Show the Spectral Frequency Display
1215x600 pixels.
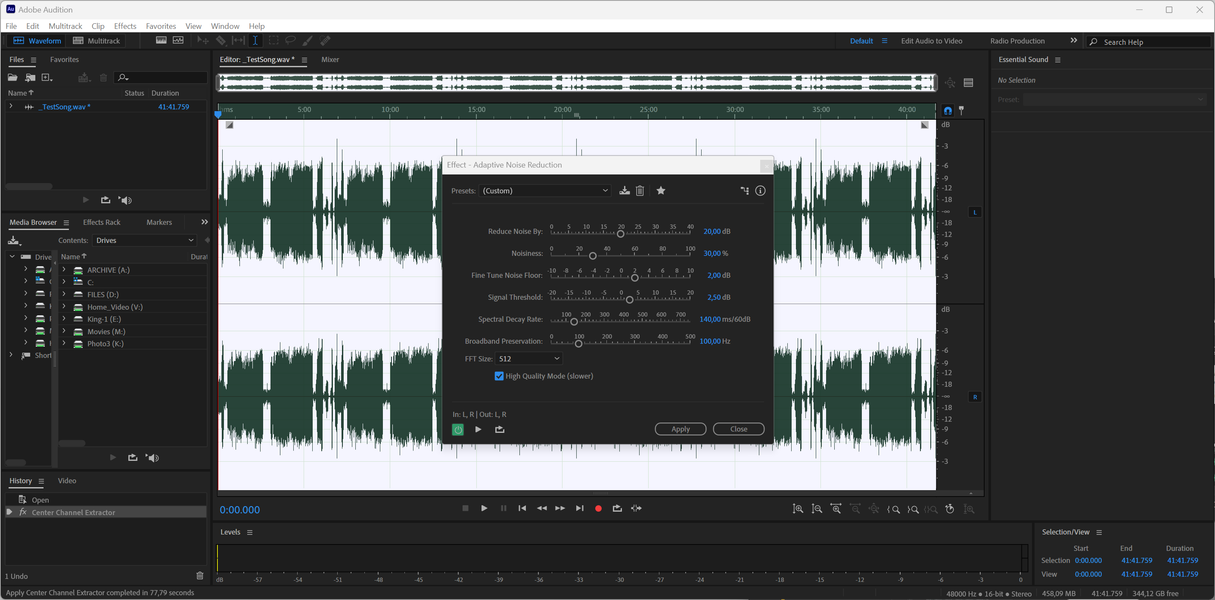coord(160,41)
